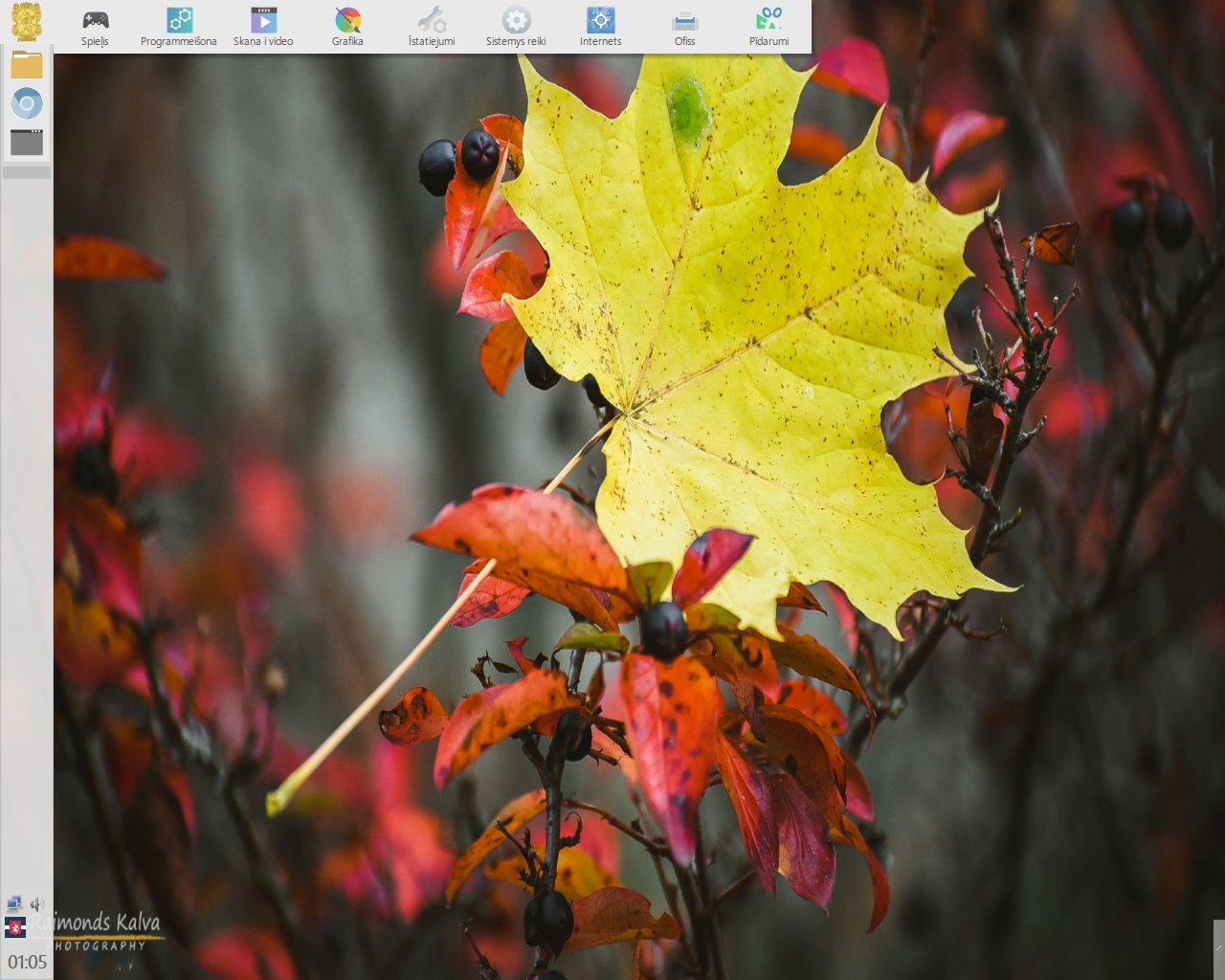Click the 01:05 clock
This screenshot has height=980, width=1225.
point(27,962)
